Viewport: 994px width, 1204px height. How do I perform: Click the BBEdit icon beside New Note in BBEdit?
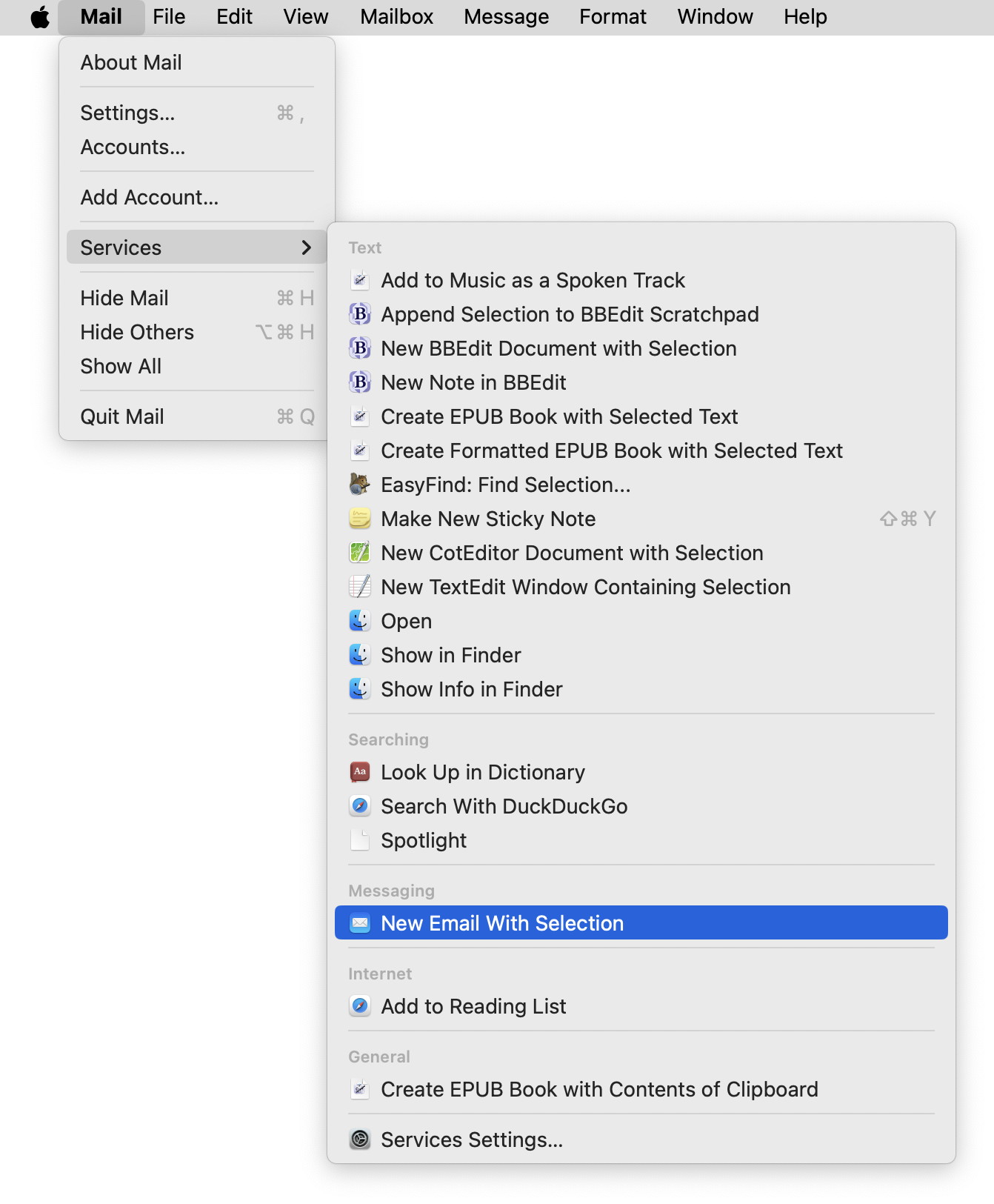[x=360, y=382]
